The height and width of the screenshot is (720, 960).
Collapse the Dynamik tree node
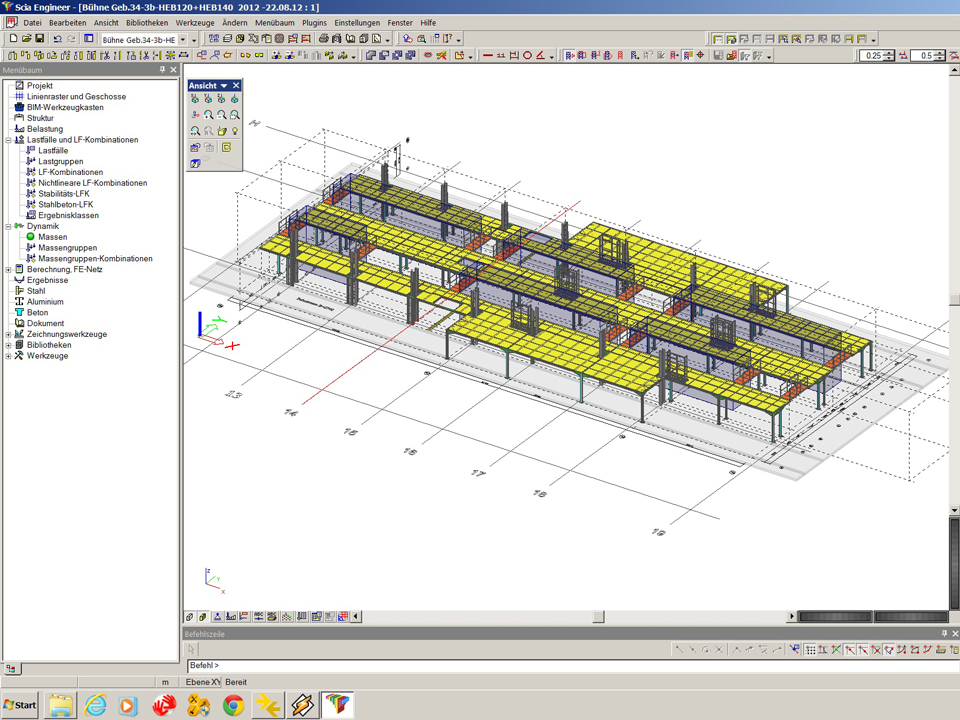(8, 226)
